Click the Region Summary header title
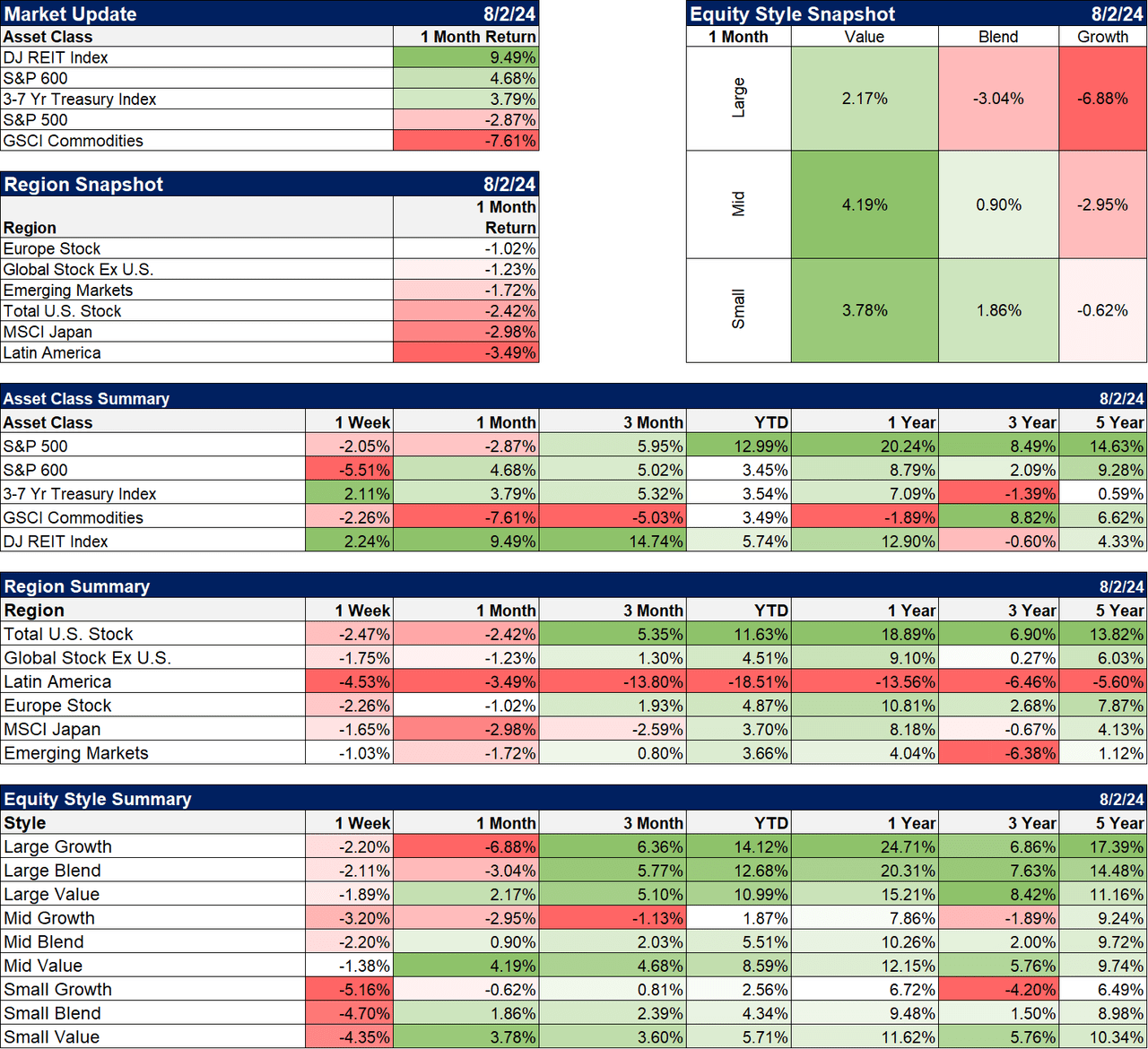This screenshot has width=1148, height=1049. 76,586
